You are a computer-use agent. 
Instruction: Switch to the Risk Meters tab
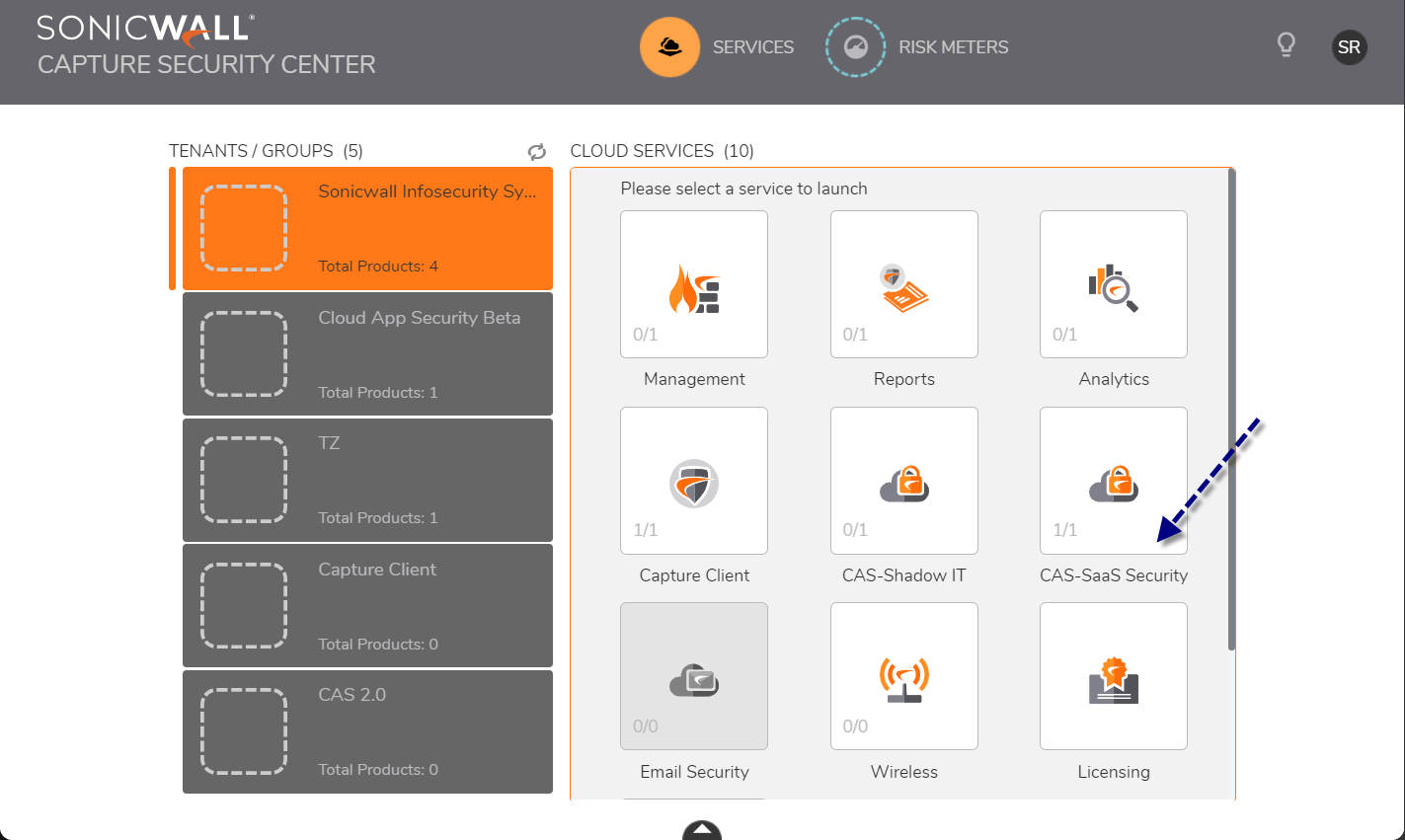tap(917, 47)
